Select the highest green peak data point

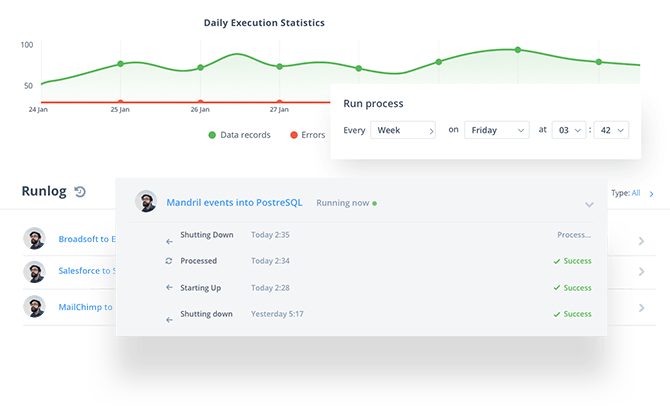tap(517, 50)
